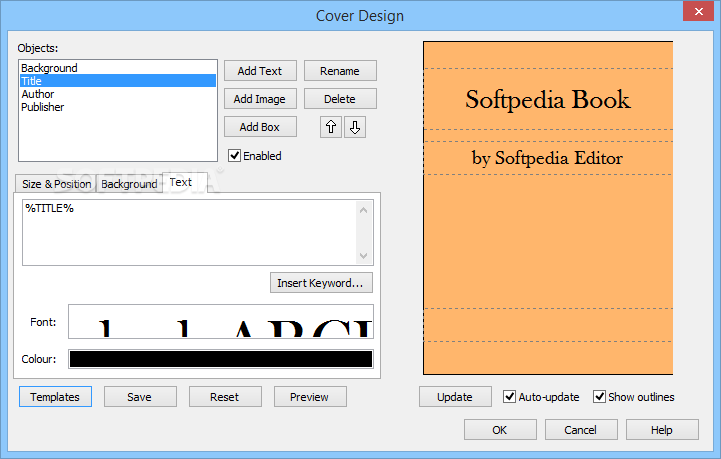The height and width of the screenshot is (459, 721).
Task: Click the author line in cover preview
Action: tap(547, 158)
